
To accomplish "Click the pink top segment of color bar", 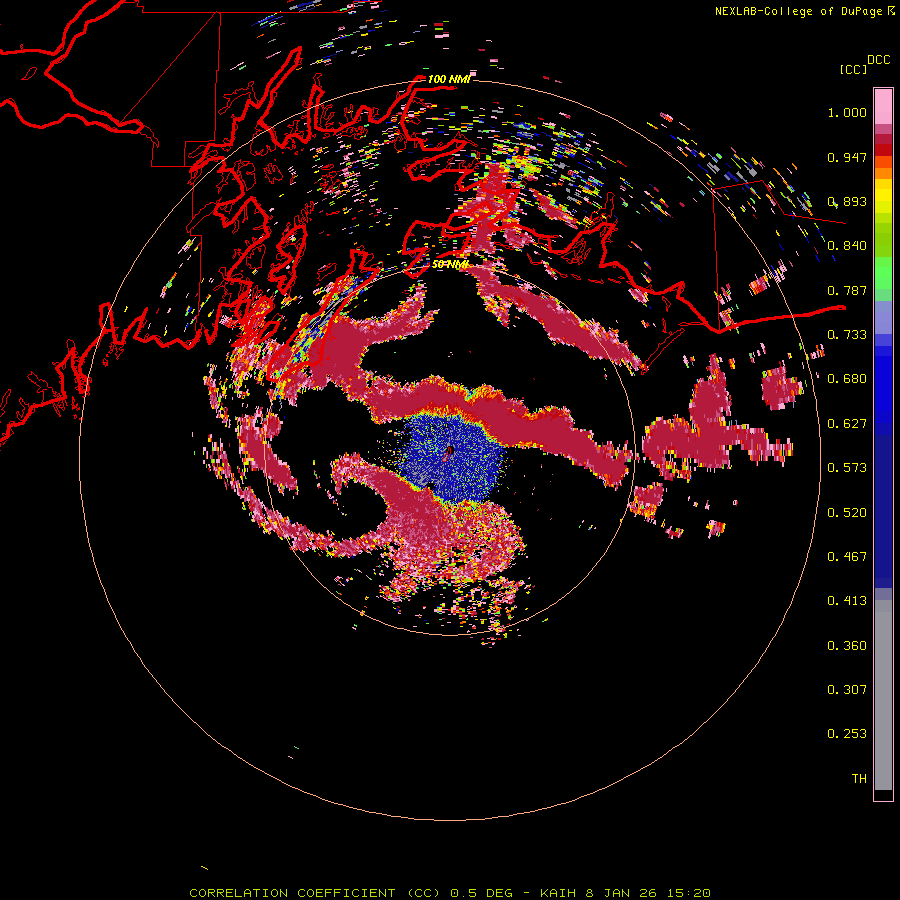I will pyautogui.click(x=883, y=107).
